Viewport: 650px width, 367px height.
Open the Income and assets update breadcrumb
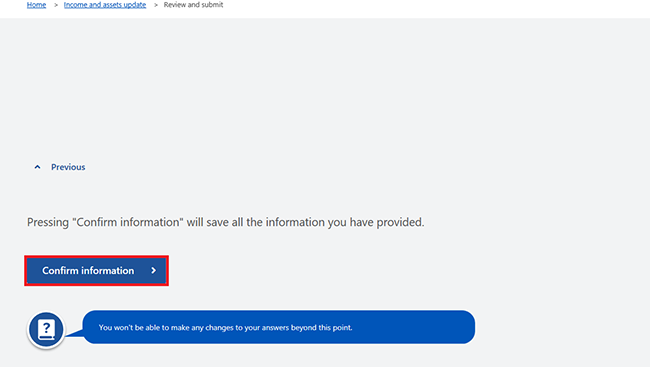pyautogui.click(x=105, y=5)
